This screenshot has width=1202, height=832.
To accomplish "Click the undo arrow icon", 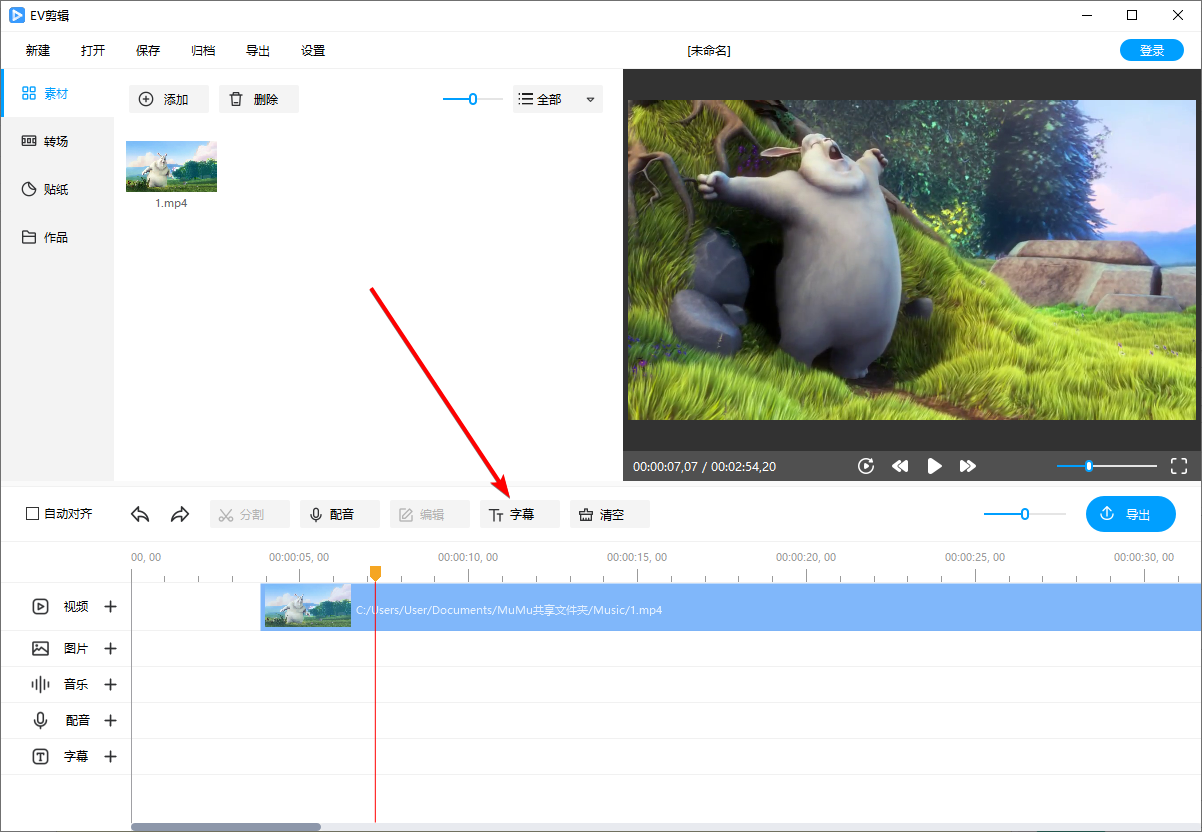I will [140, 514].
